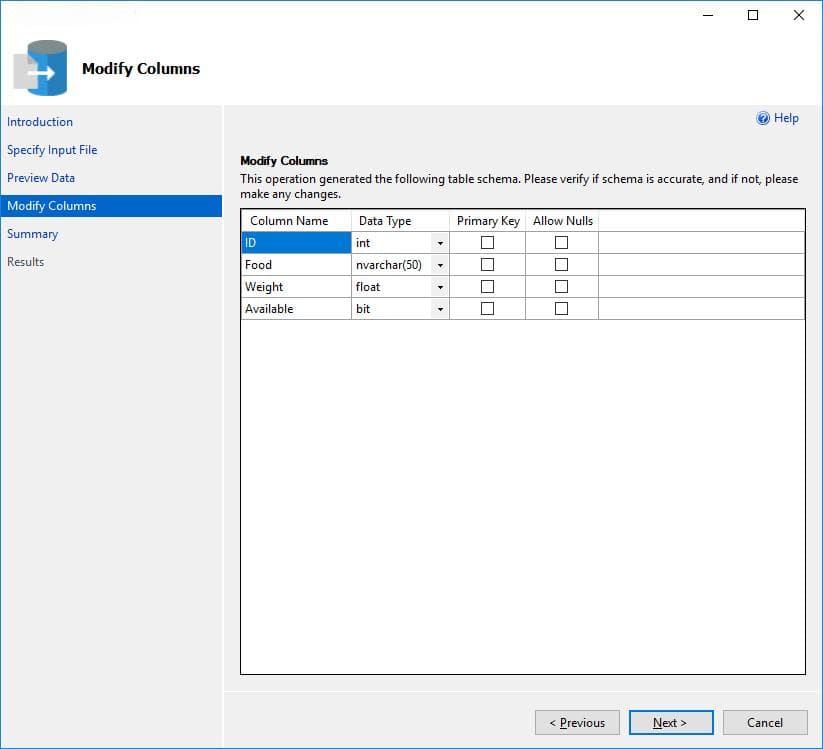Open the nvarchar(50) data type dropdown arrow
This screenshot has height=749, width=823.
click(440, 265)
